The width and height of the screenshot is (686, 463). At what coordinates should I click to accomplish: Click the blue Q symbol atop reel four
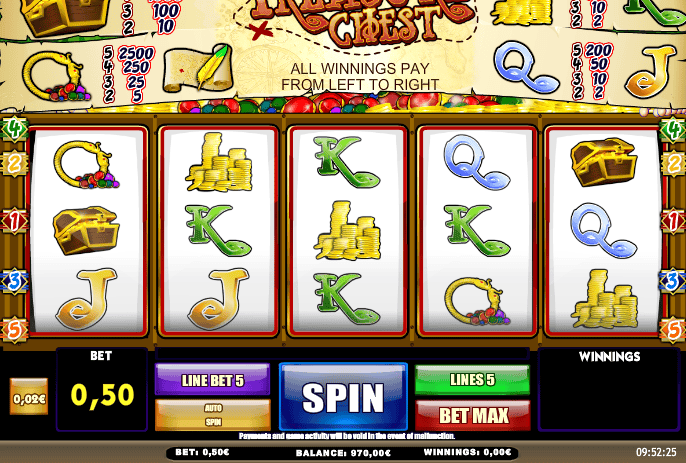click(476, 162)
